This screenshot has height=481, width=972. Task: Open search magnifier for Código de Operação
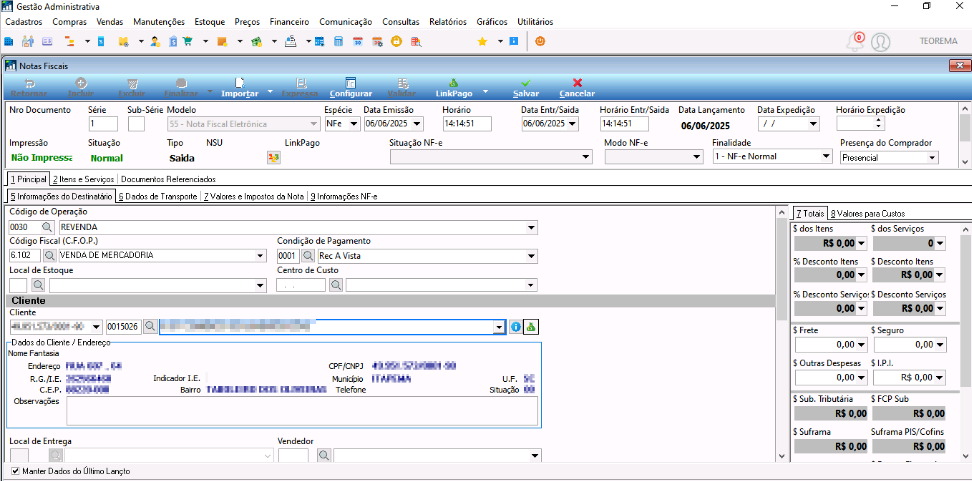(x=48, y=227)
